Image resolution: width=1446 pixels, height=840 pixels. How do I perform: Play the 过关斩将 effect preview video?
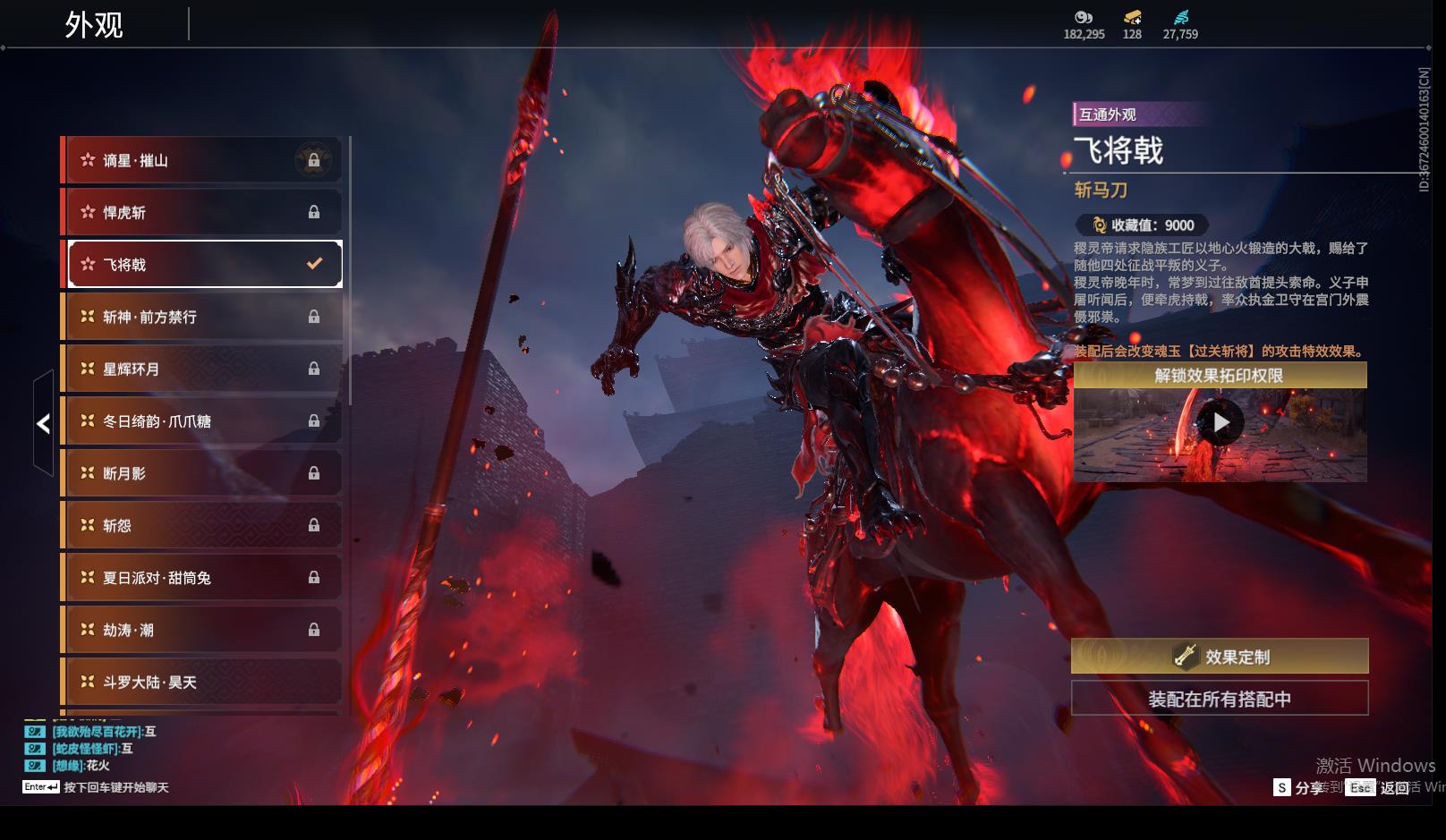(x=1221, y=422)
